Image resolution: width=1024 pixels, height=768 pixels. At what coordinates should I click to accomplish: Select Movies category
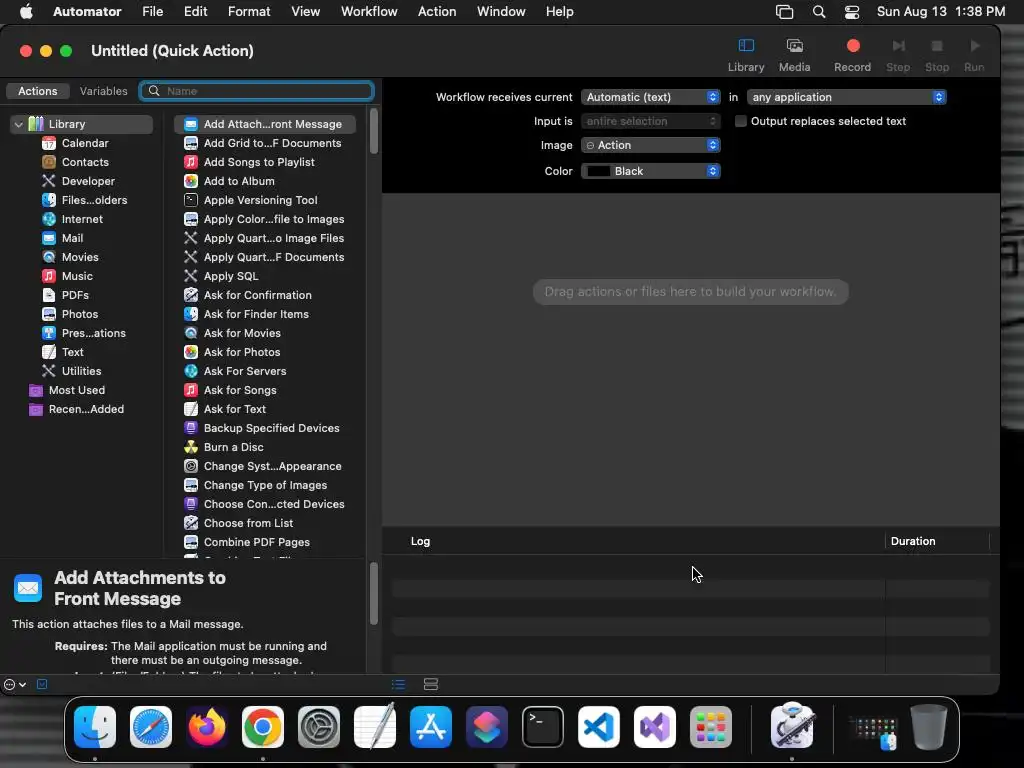(x=80, y=257)
